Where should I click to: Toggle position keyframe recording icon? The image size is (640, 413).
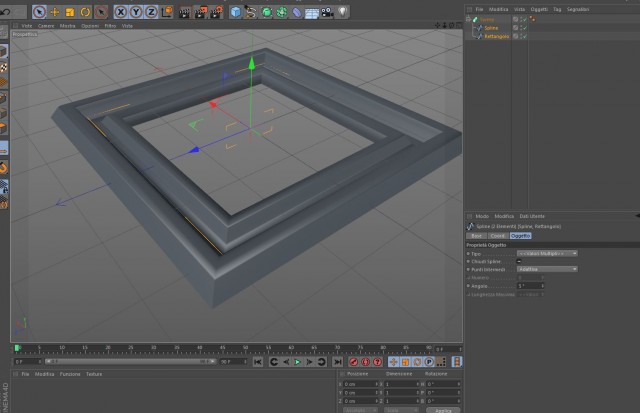(393, 362)
